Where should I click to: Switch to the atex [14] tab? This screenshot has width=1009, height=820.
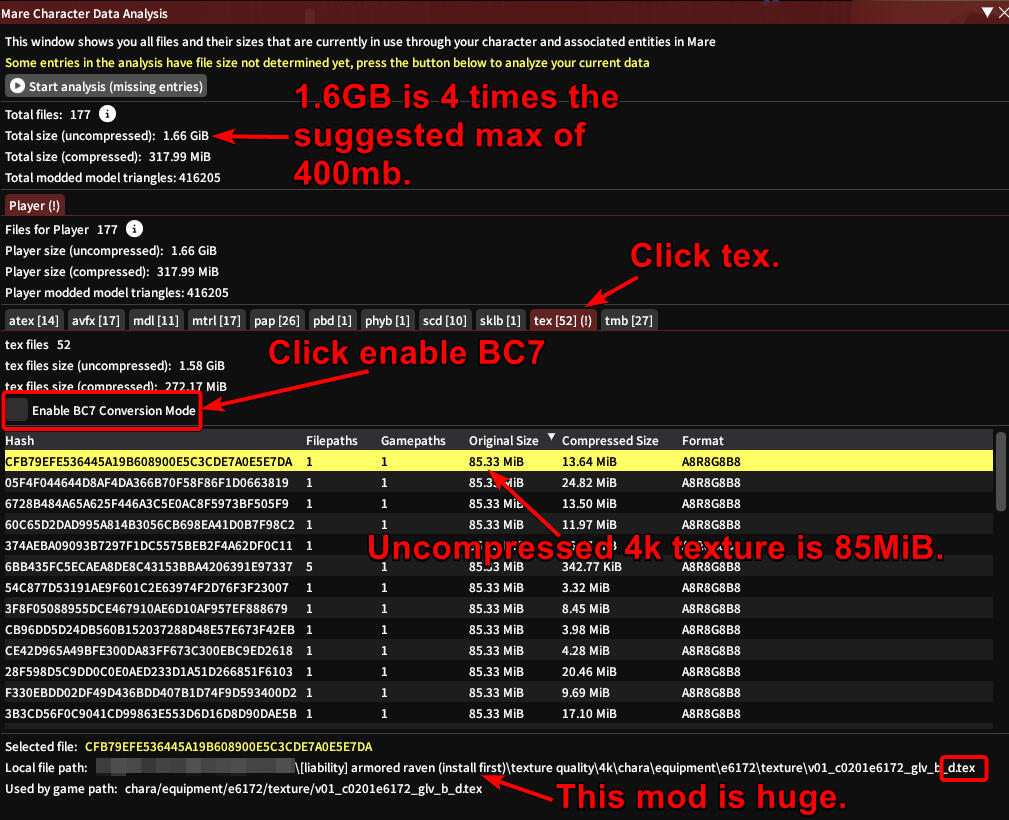[x=35, y=320]
